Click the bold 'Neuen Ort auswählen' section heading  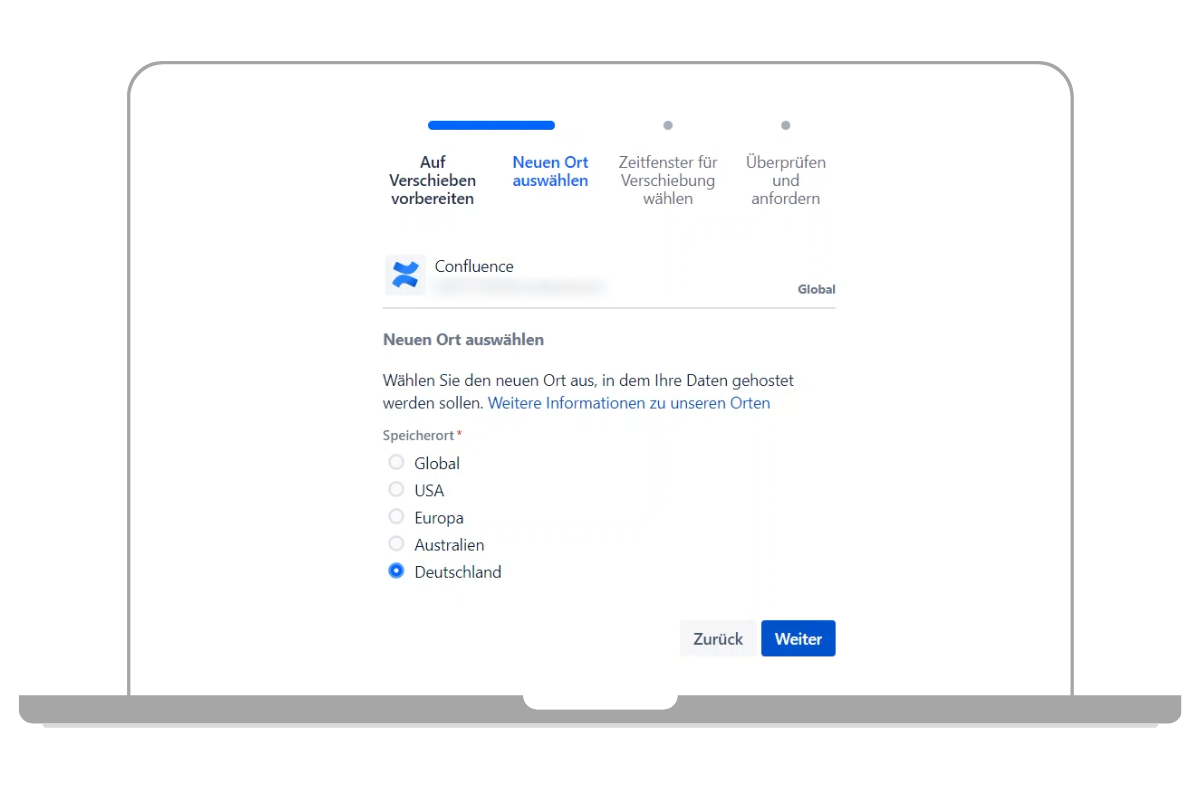tap(463, 340)
